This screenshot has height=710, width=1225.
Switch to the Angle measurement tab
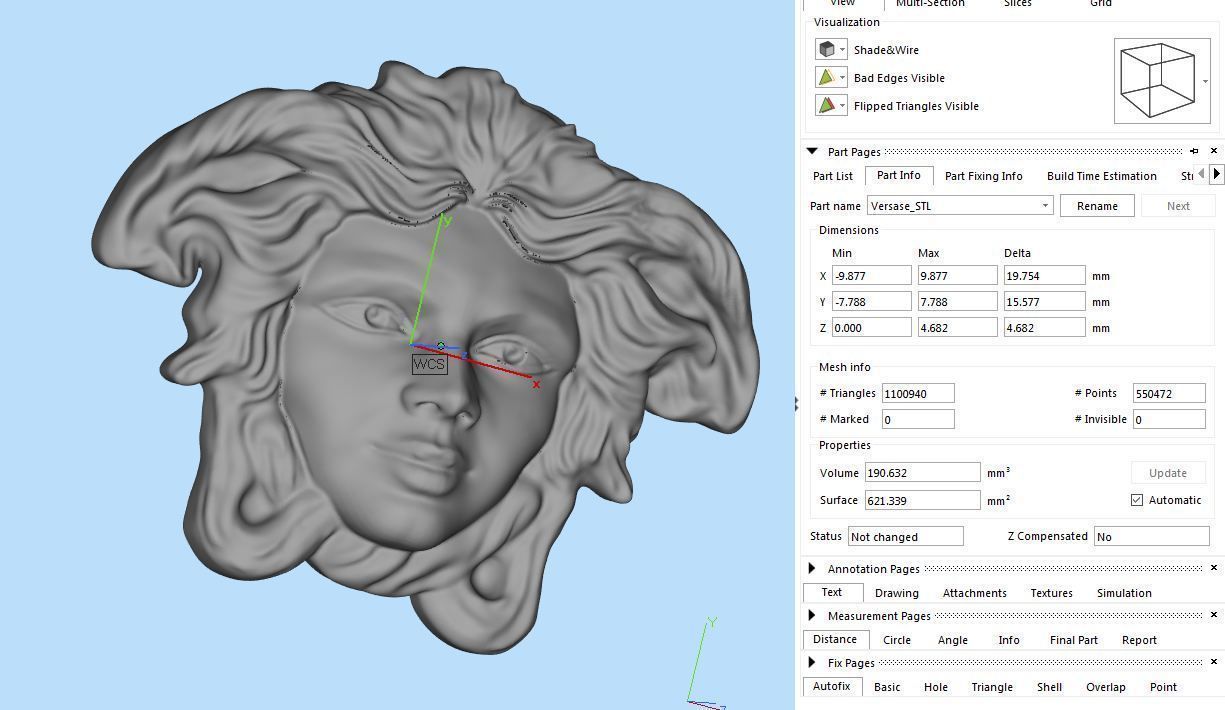953,640
